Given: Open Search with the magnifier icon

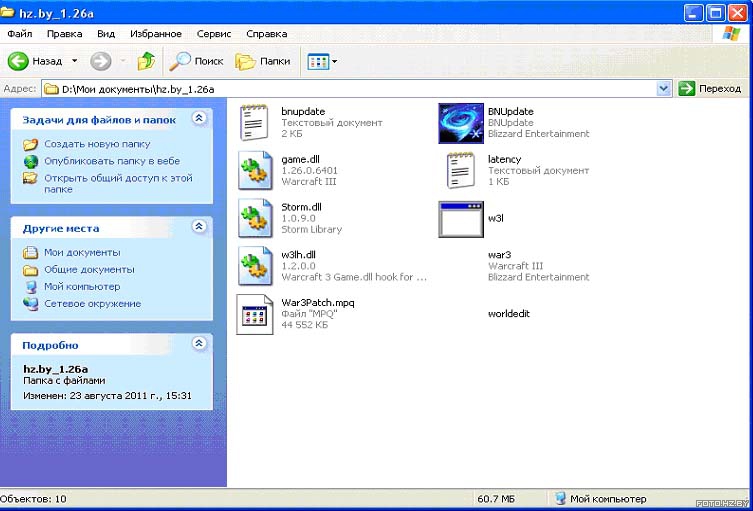Looking at the screenshot, I should click(180, 61).
